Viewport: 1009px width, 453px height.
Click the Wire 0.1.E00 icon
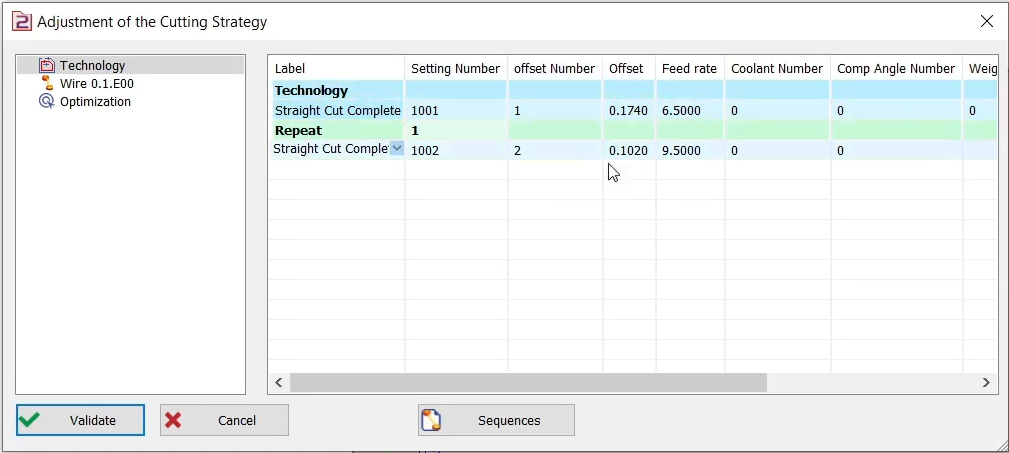(46, 83)
